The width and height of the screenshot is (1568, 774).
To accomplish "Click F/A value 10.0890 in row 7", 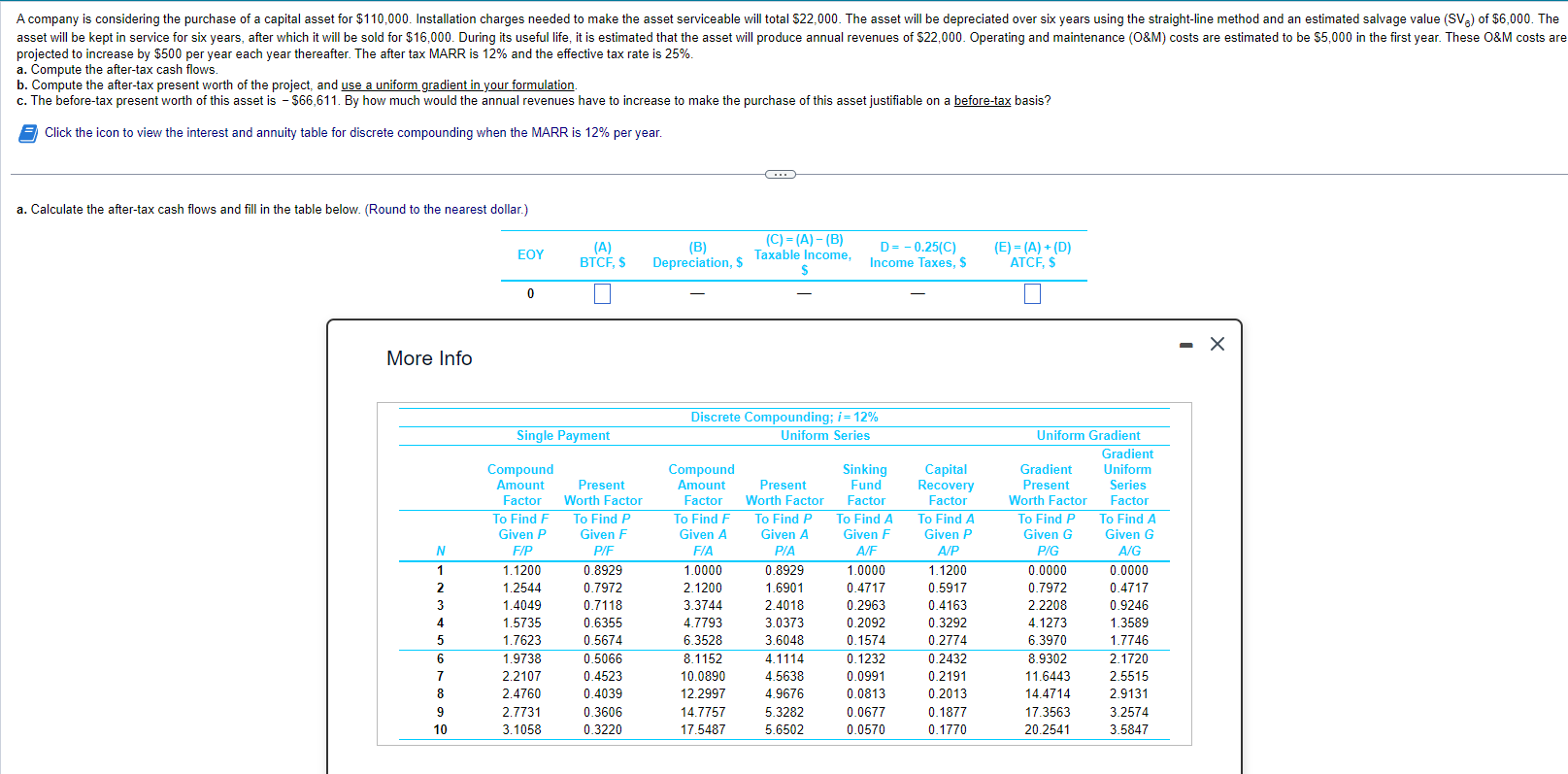I will (x=703, y=676).
